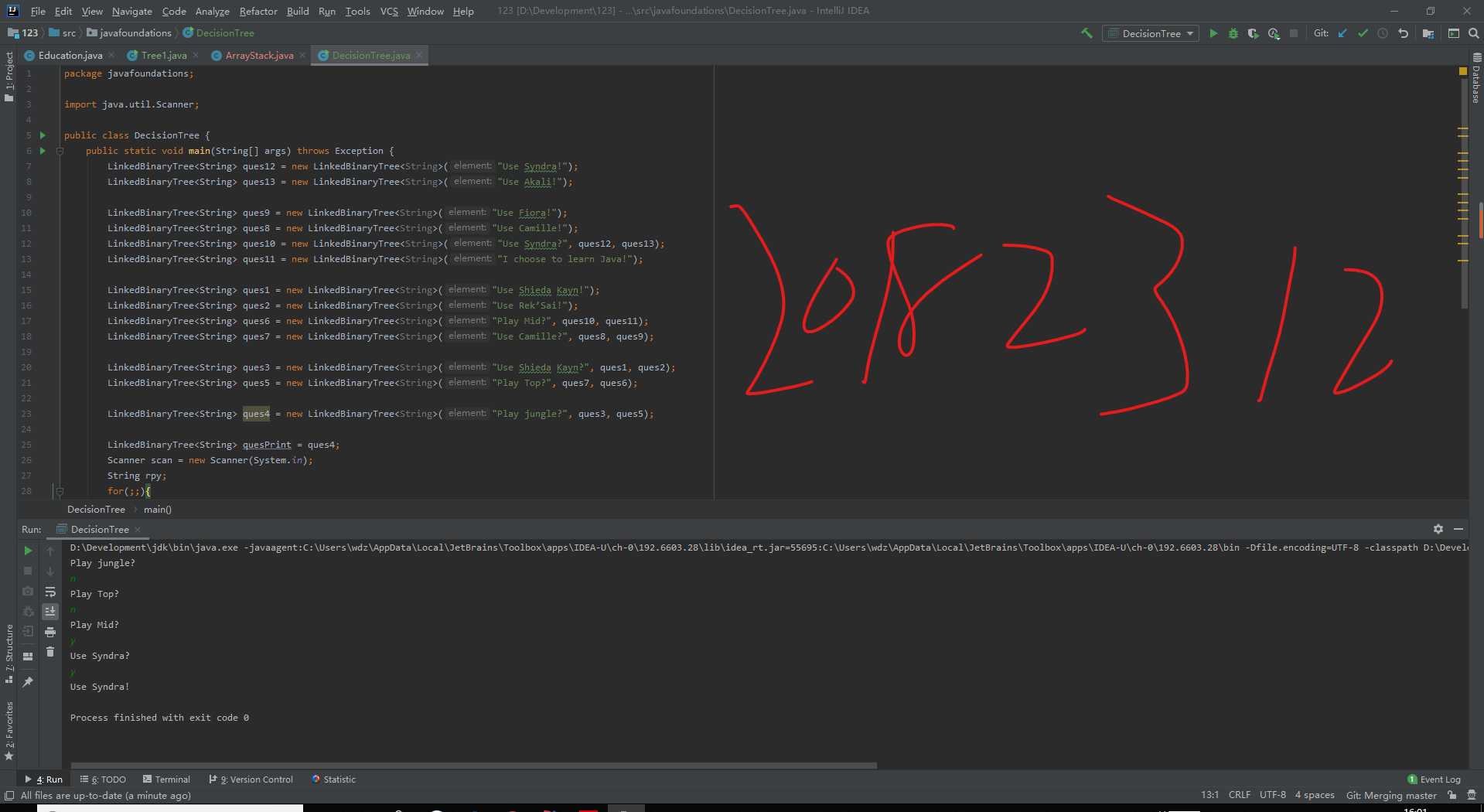Open Run panel settings gear
The width and height of the screenshot is (1484, 812).
(x=1438, y=529)
